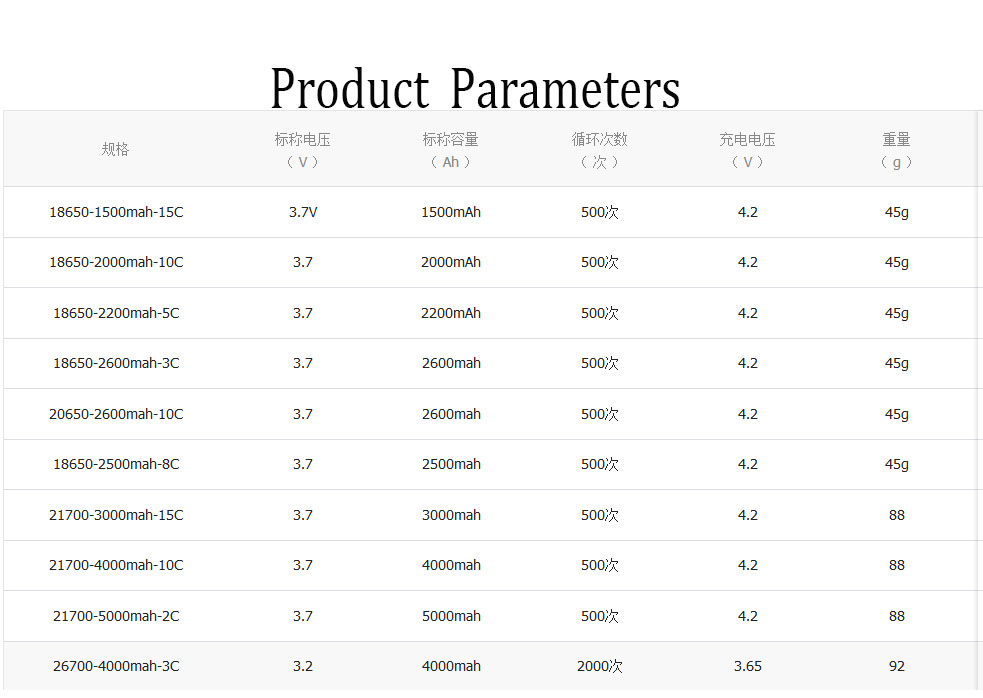
Task: Select 45g weight in the 18650-2500mah-8C row
Action: (896, 464)
